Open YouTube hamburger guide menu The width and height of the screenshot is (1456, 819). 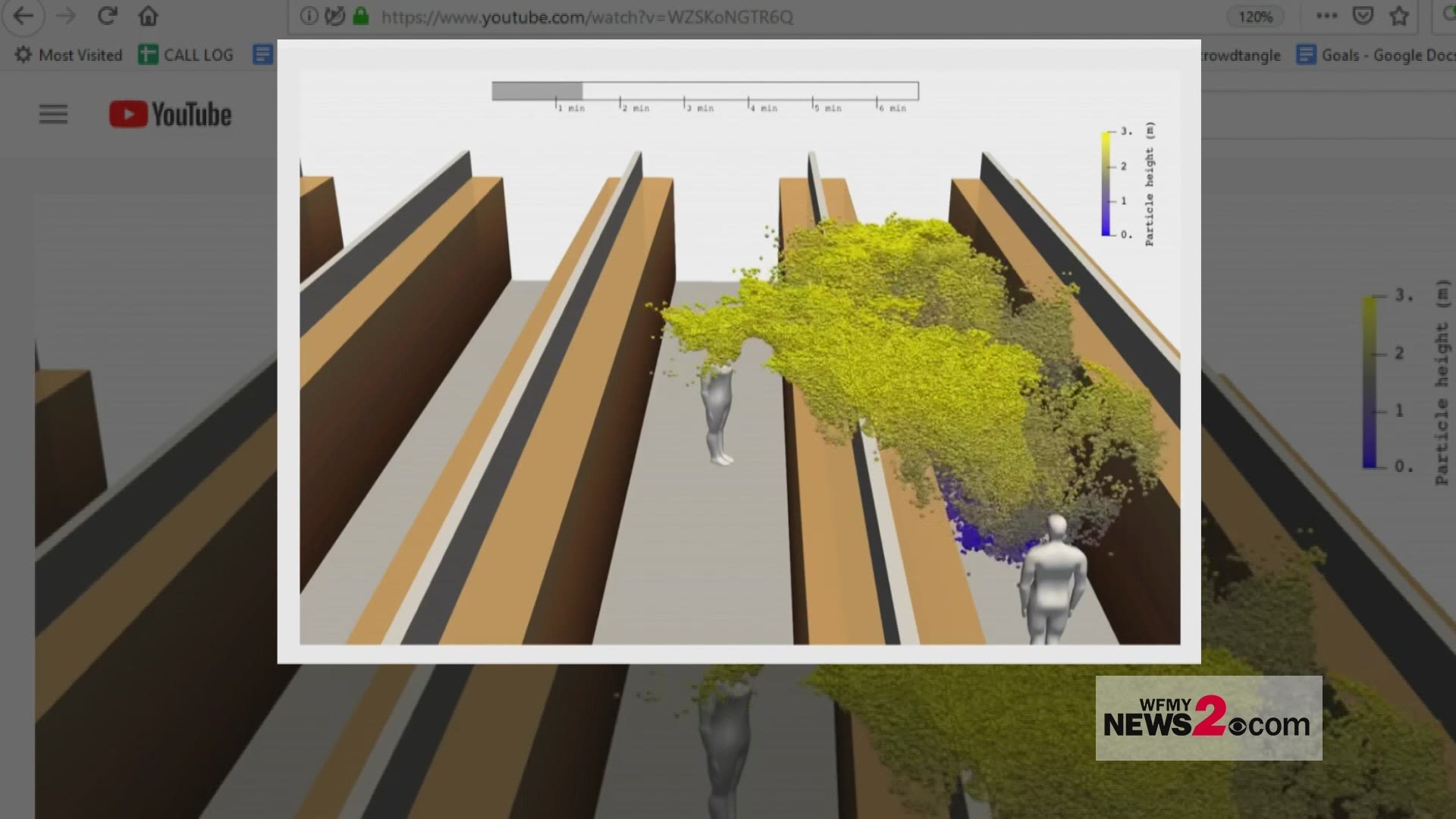pyautogui.click(x=53, y=115)
